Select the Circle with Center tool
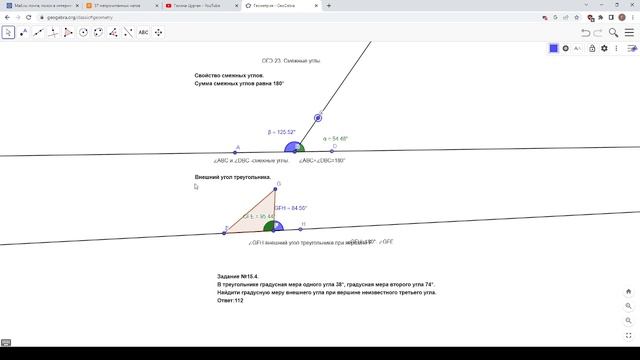The image size is (640, 360). [83, 33]
